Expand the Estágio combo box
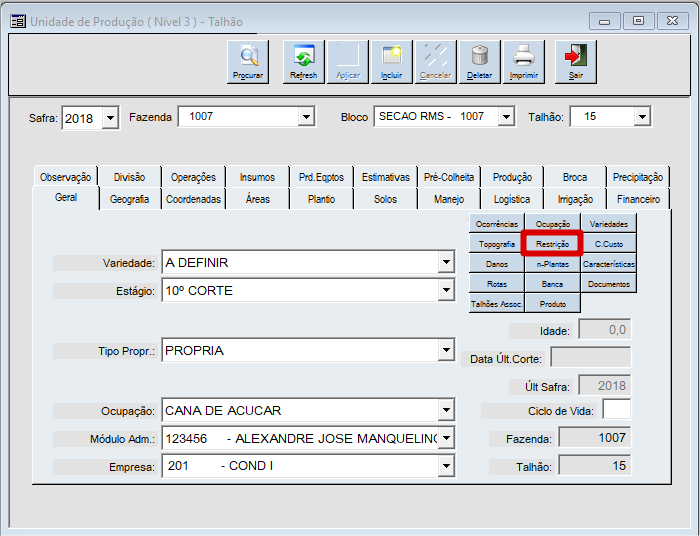 point(446,290)
